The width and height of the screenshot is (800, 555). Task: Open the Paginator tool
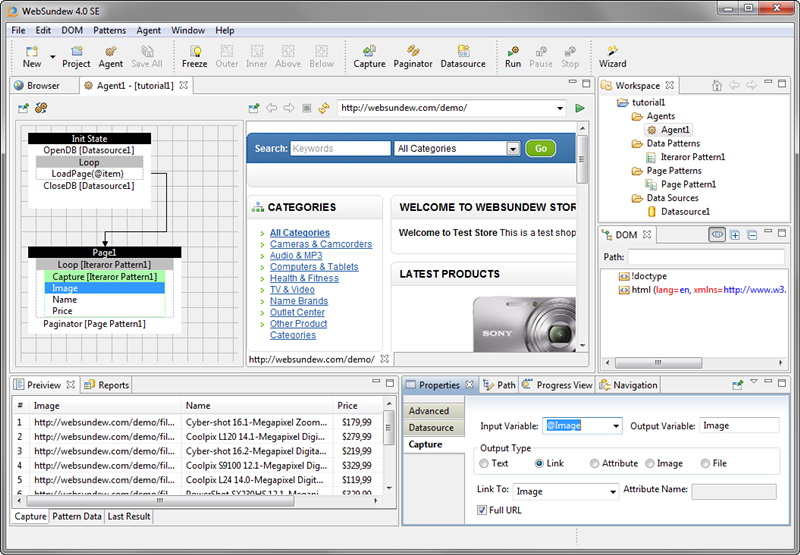(413, 55)
